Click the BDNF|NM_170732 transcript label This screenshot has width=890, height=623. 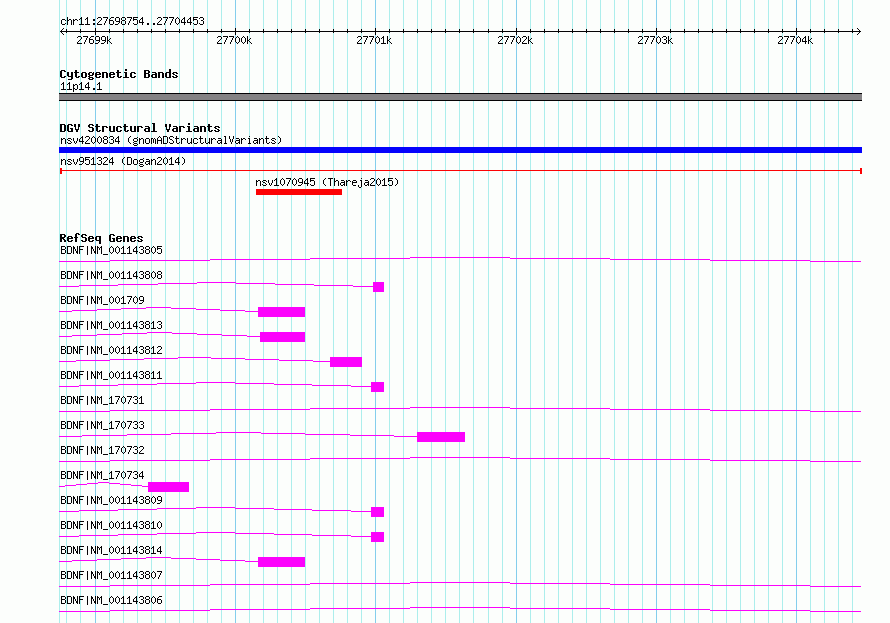pos(102,451)
